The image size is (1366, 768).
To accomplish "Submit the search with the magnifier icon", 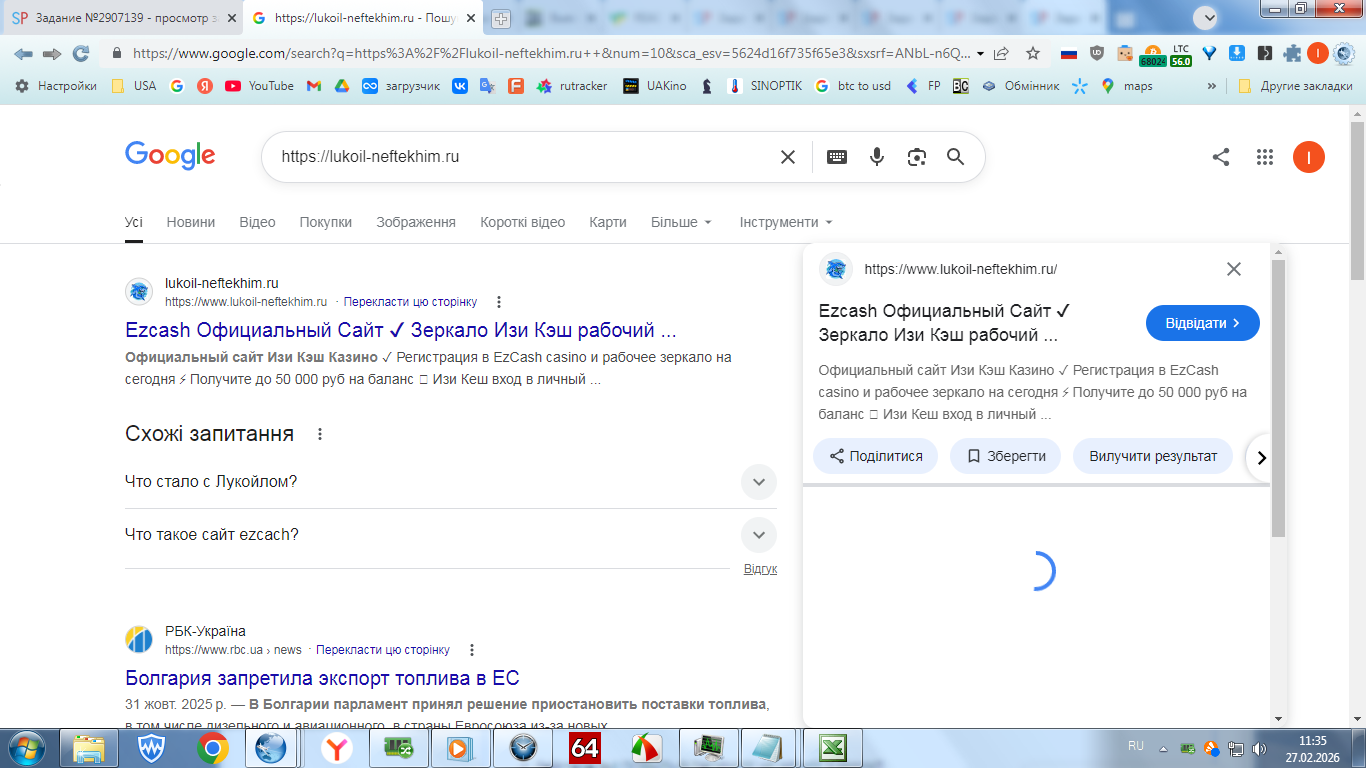I will coord(955,157).
